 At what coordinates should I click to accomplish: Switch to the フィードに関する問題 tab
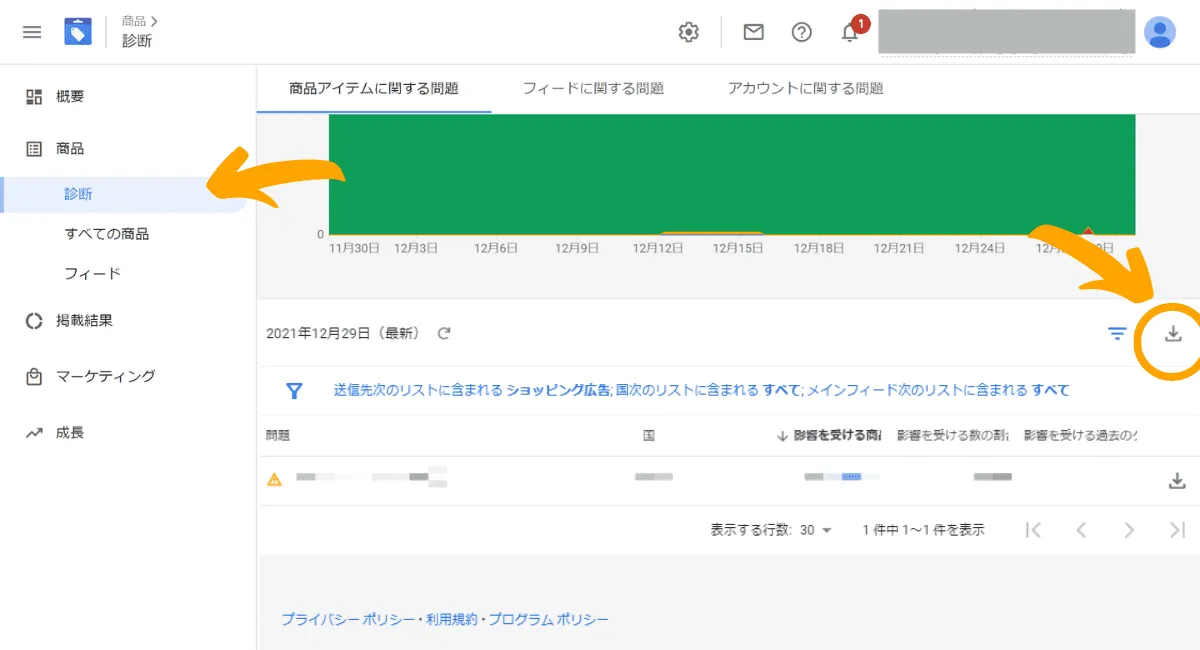click(593, 89)
